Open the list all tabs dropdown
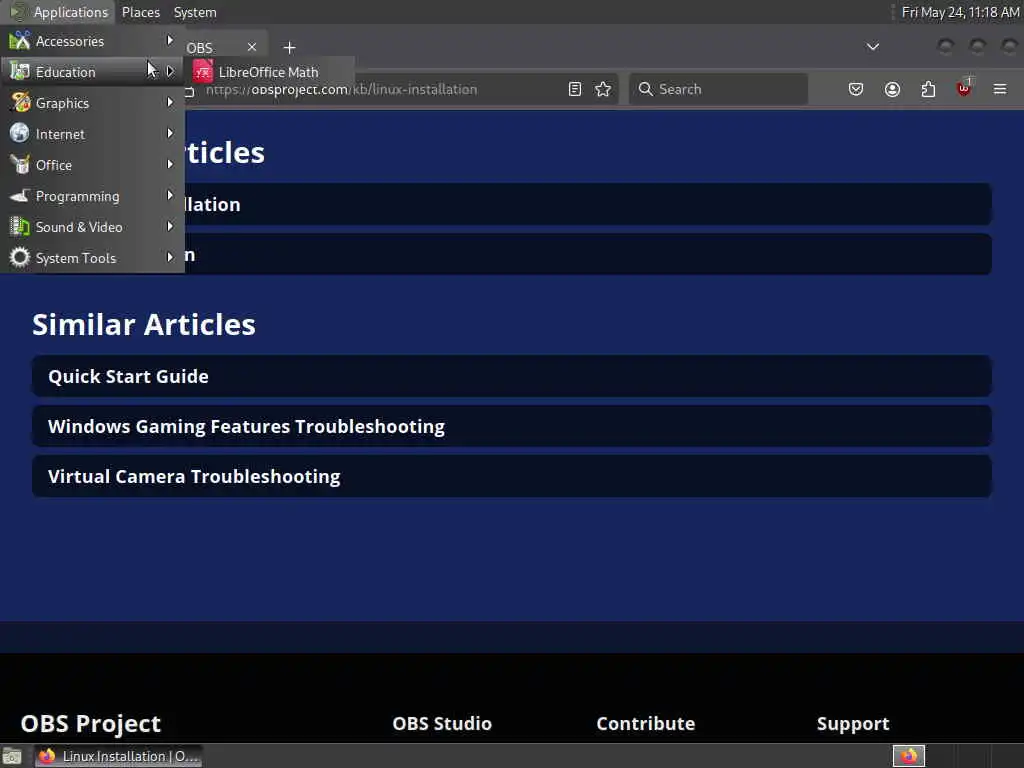This screenshot has height=768, width=1024. pos(872,47)
